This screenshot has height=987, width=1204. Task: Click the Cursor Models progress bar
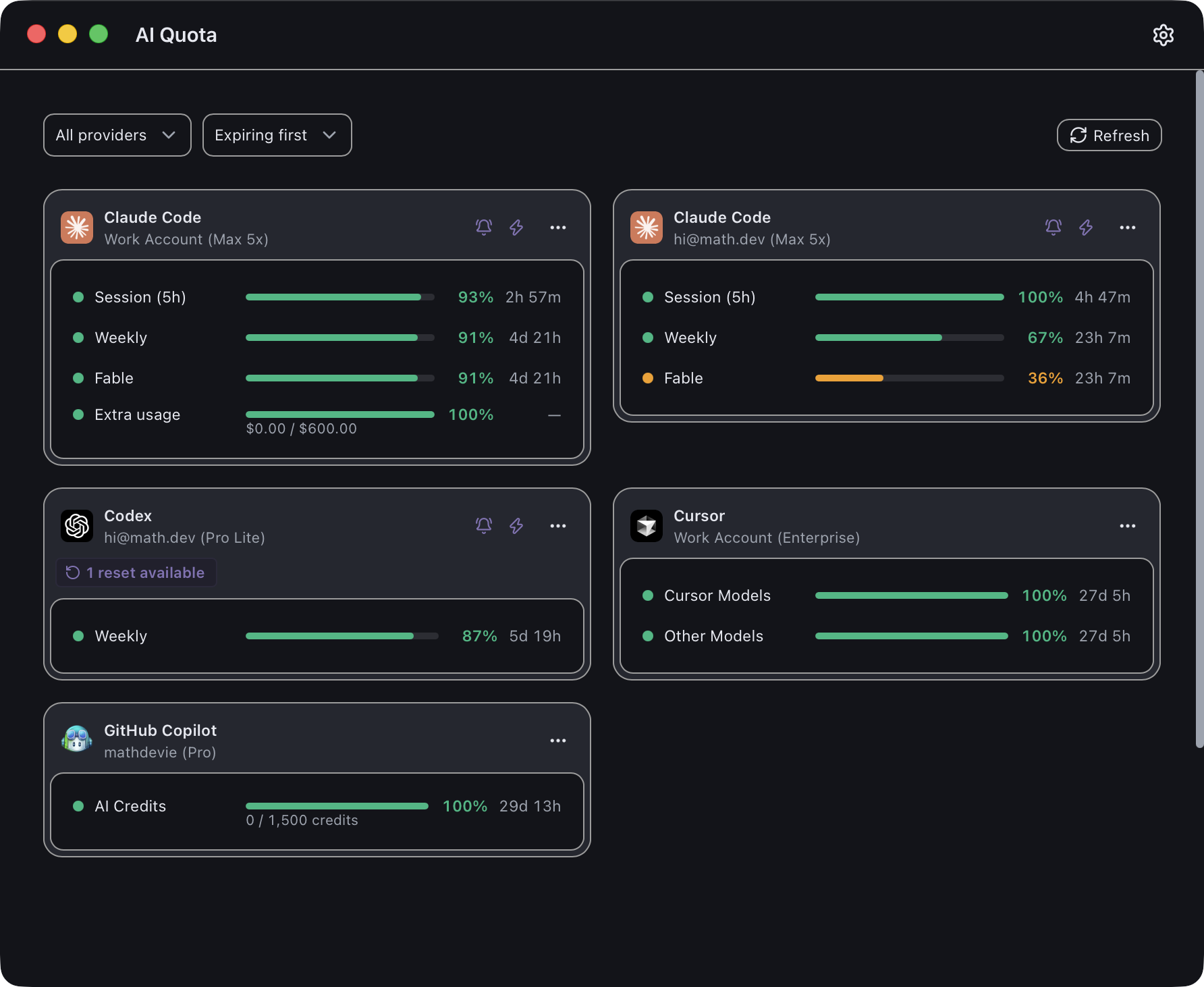click(912, 595)
